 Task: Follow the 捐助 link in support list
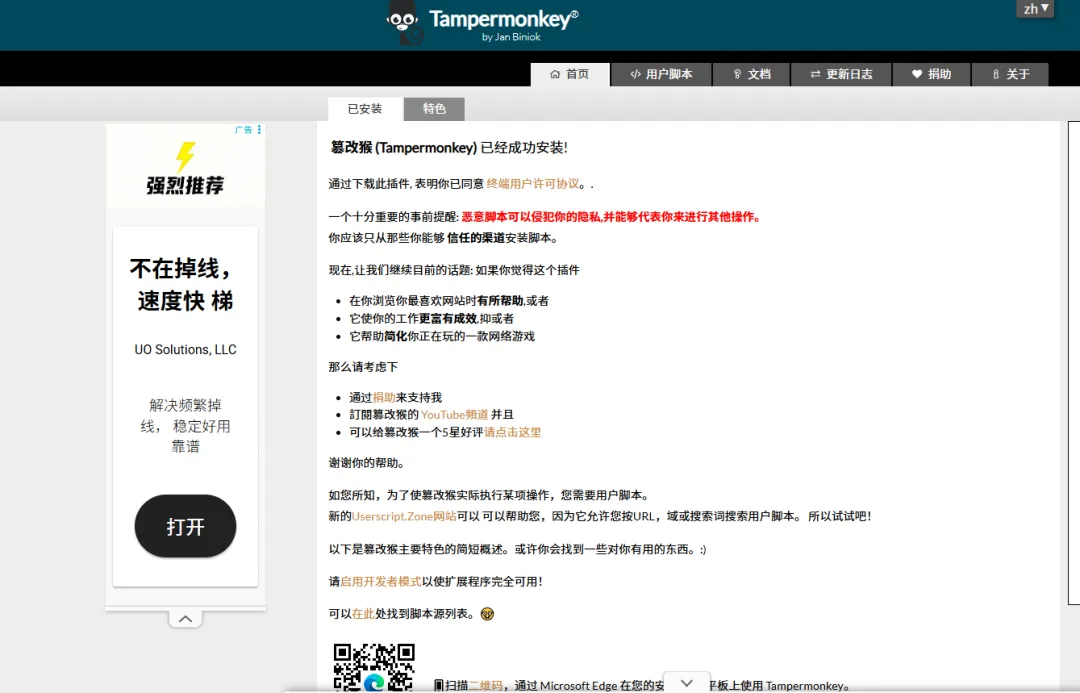[384, 397]
